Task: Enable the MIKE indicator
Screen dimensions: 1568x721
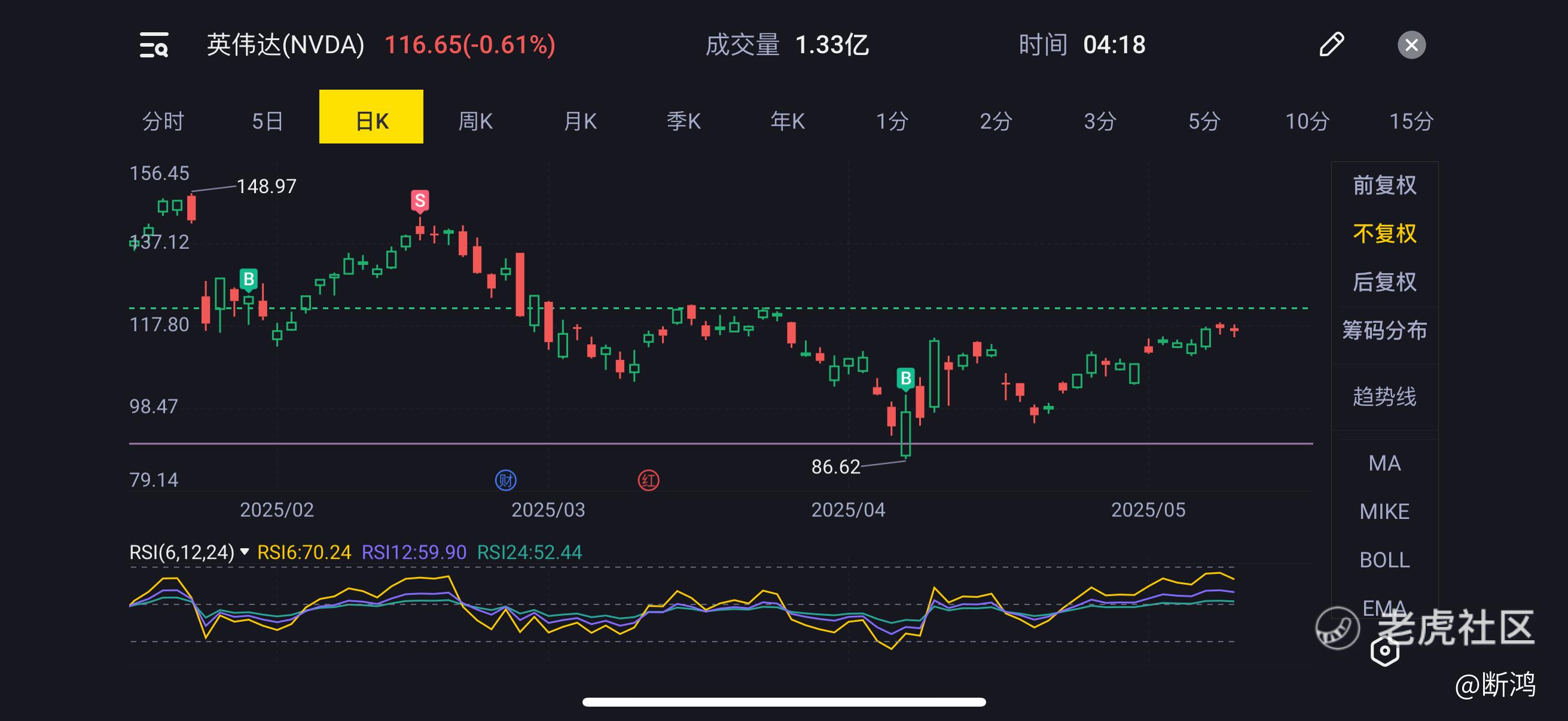Action: 1385,512
